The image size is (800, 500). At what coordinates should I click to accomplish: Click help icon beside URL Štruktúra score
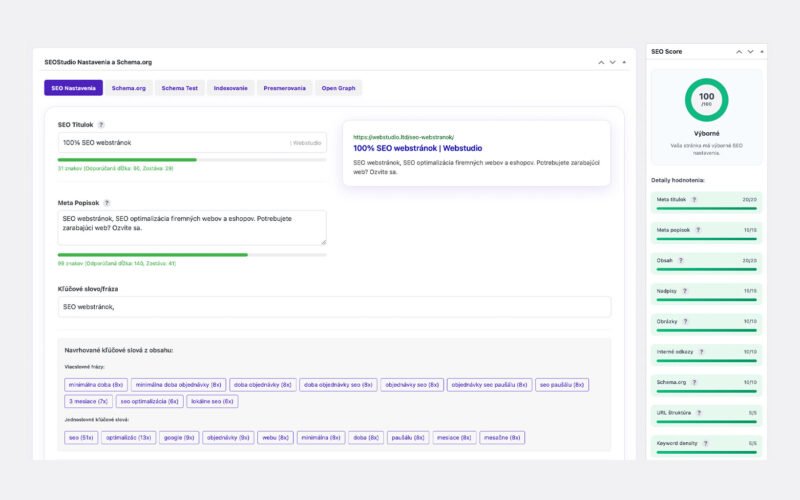tap(699, 413)
